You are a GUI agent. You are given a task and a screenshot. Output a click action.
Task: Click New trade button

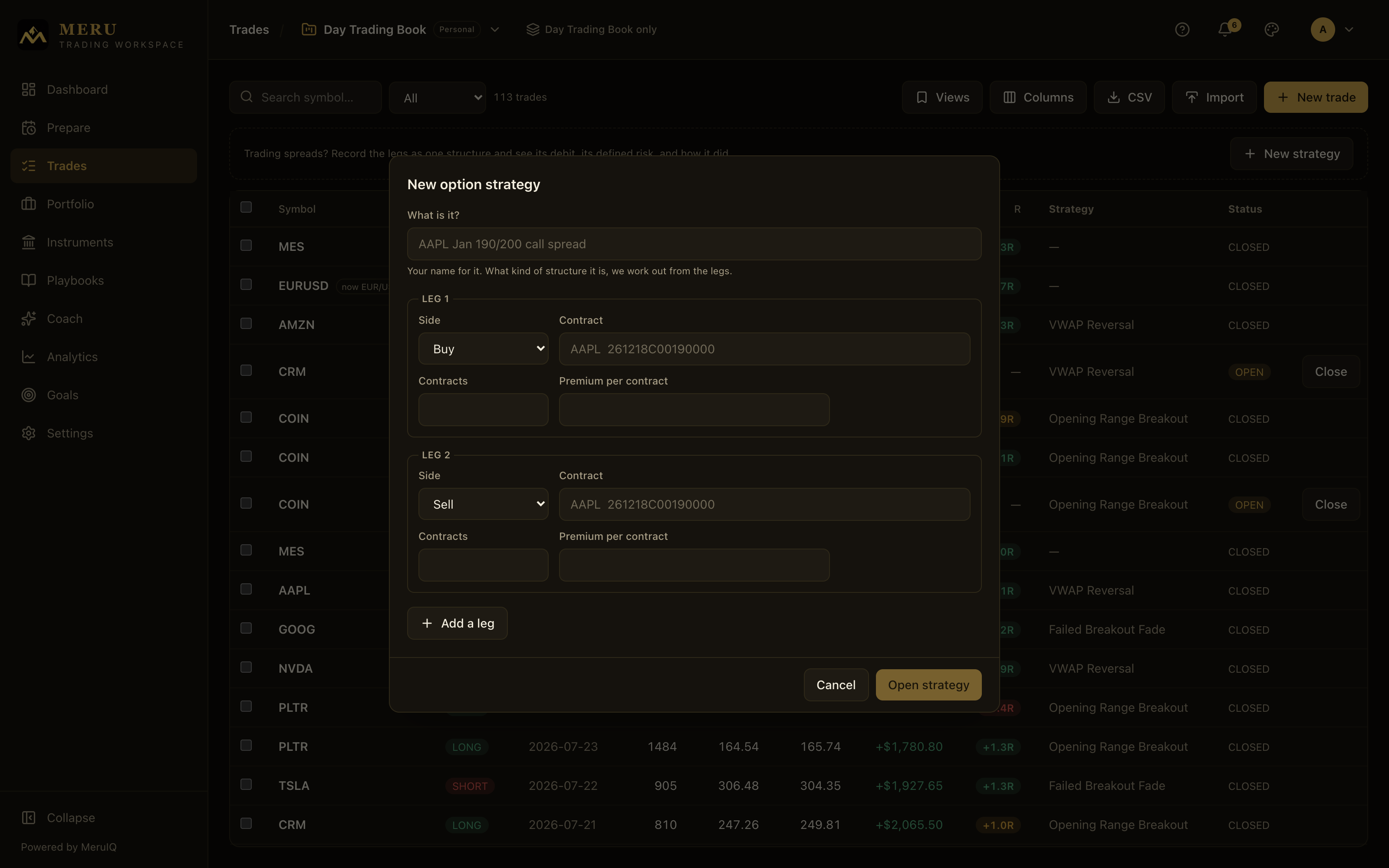coord(1316,97)
